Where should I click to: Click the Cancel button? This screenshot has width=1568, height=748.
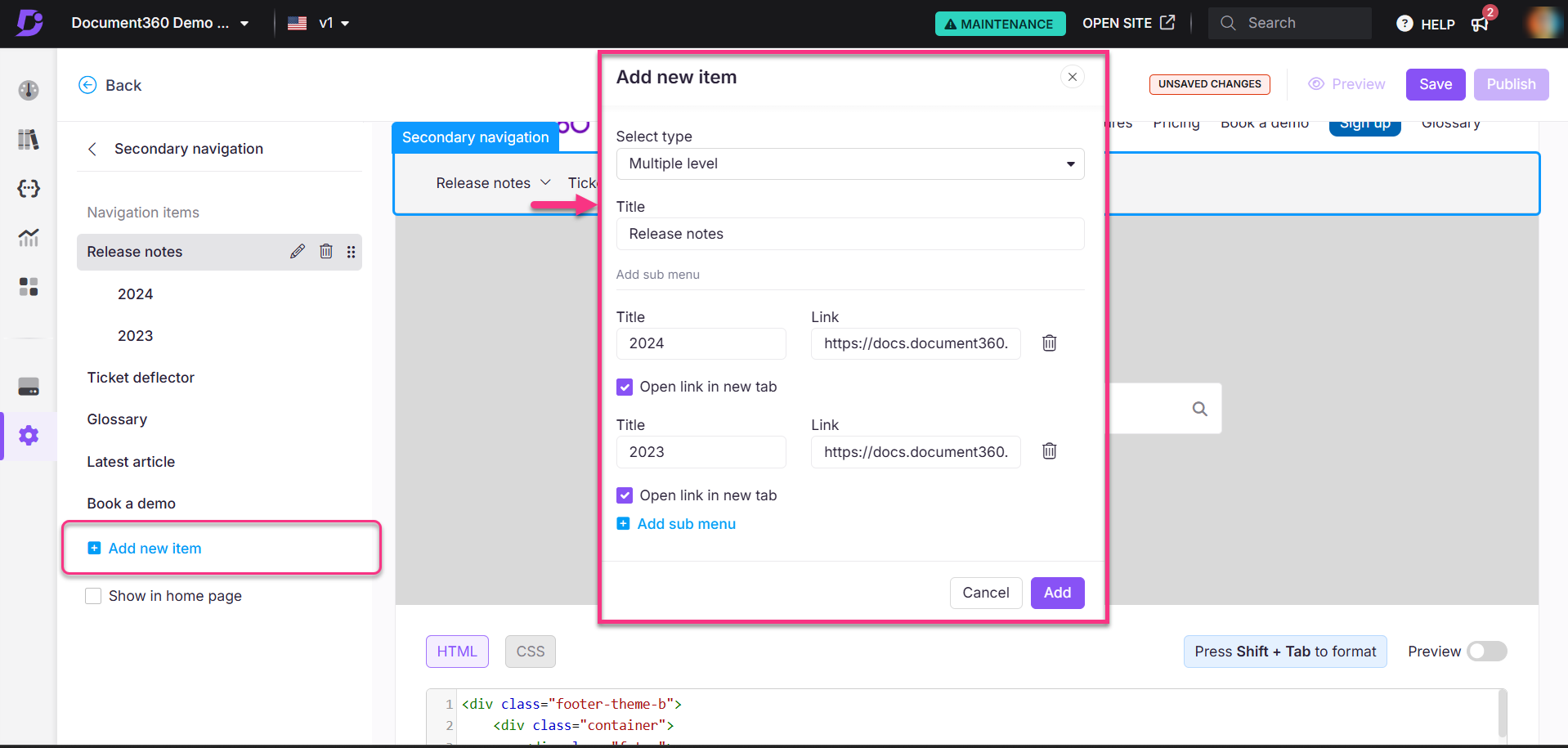click(x=986, y=593)
